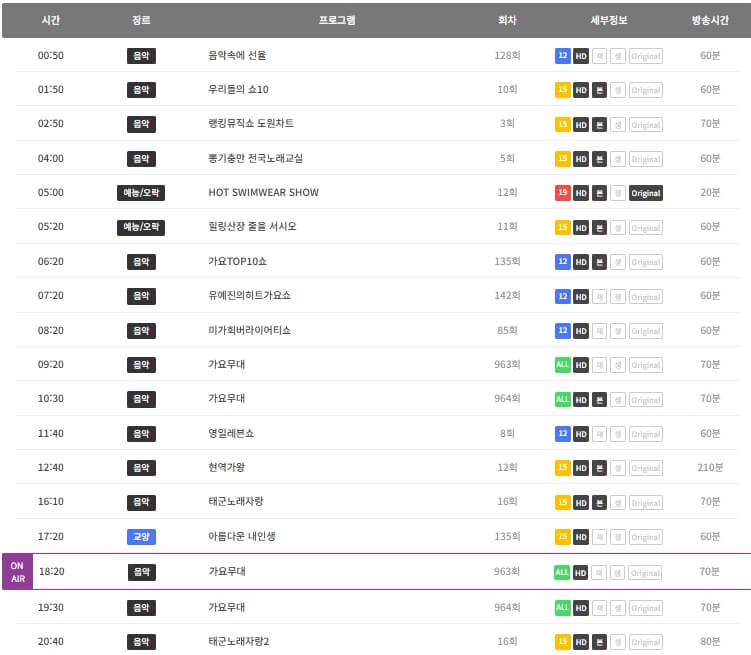Viewport: 751px width, 655px height.
Task: Click the 음악 genre badge in the 20:40 row
Action: (x=141, y=642)
